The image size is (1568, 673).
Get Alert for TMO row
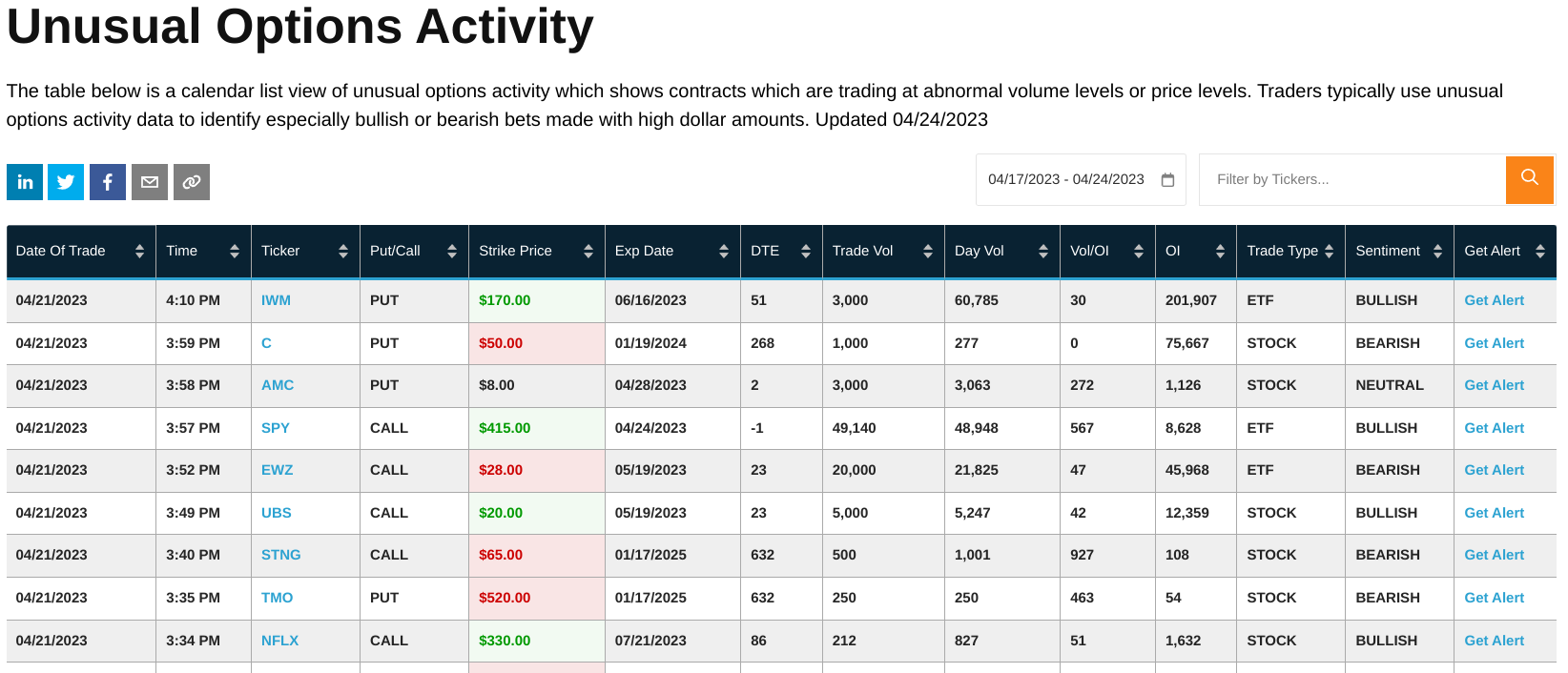pos(1495,598)
